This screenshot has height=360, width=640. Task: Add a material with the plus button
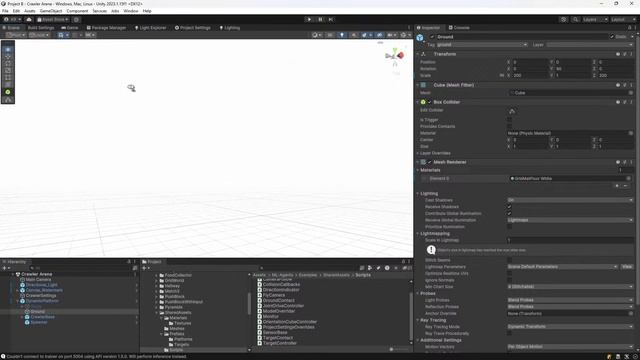tap(617, 186)
